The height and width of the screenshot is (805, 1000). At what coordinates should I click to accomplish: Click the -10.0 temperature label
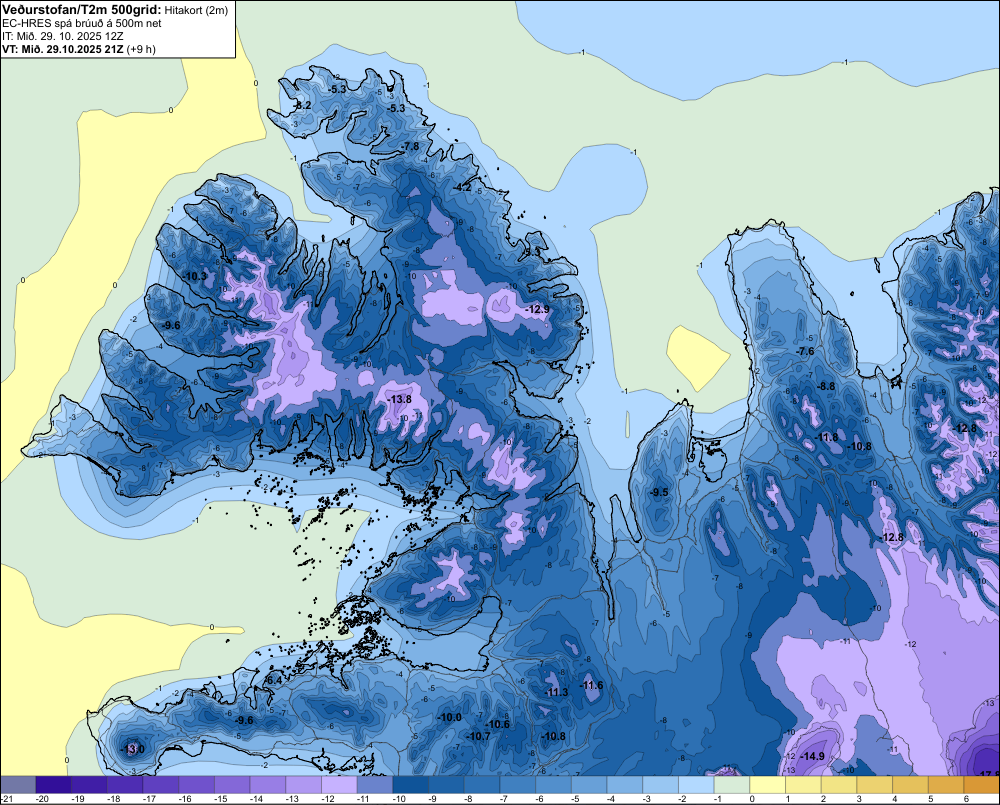click(449, 717)
